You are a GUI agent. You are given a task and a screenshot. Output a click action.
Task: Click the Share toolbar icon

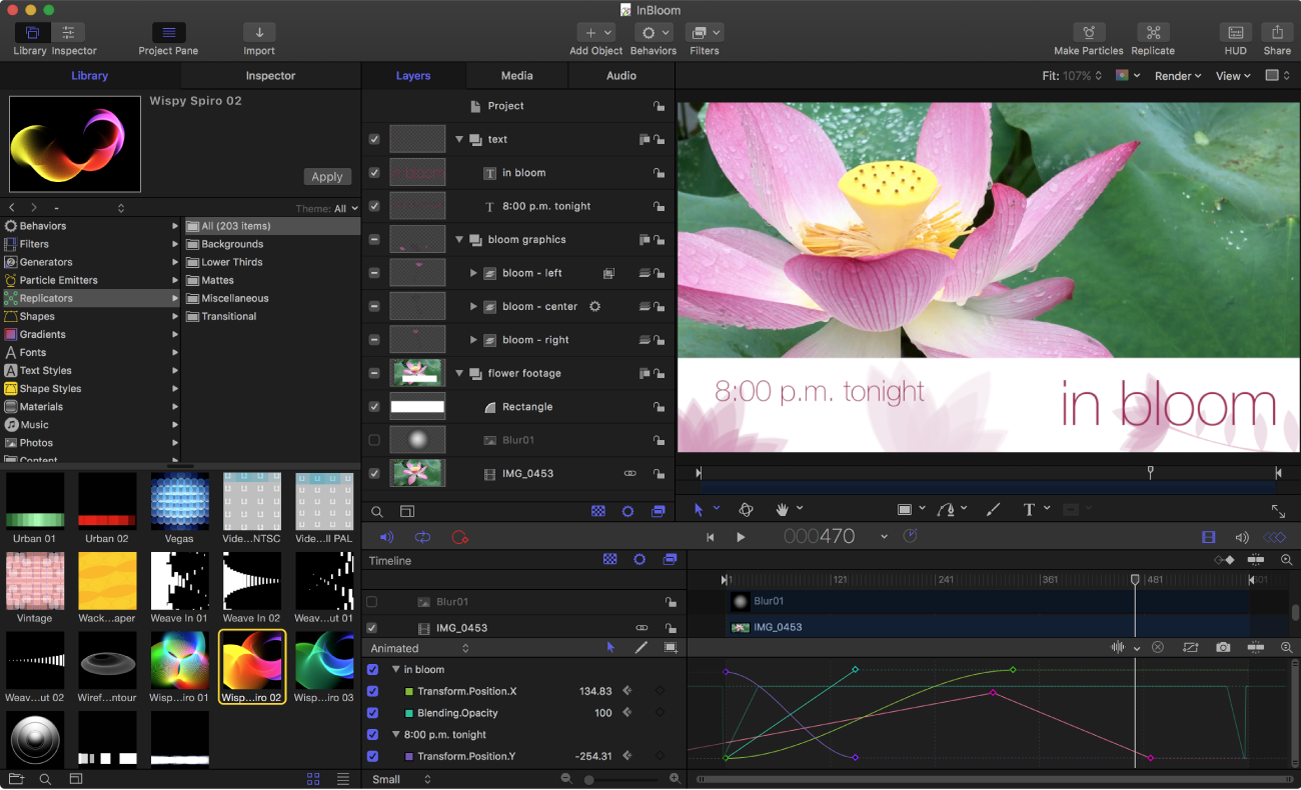click(1276, 33)
